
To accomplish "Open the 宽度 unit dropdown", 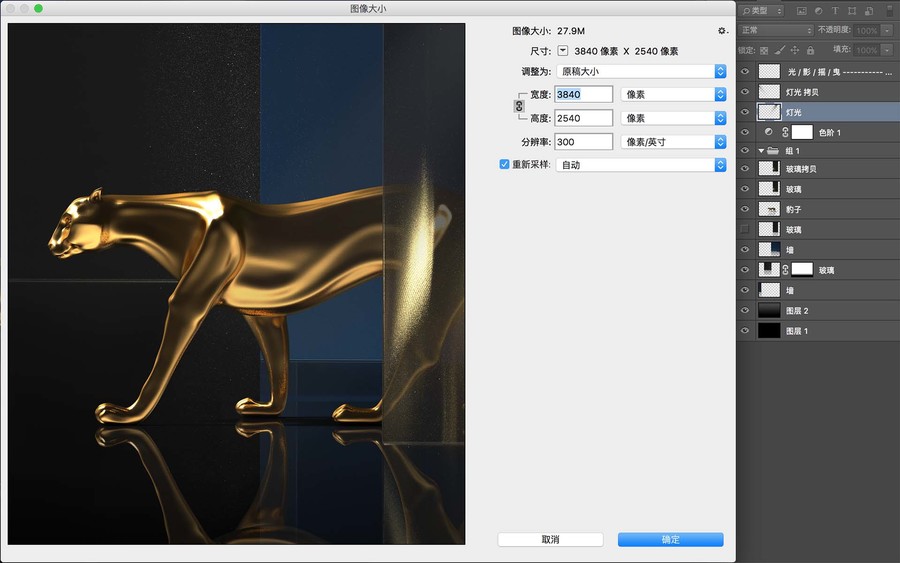I will coord(674,94).
